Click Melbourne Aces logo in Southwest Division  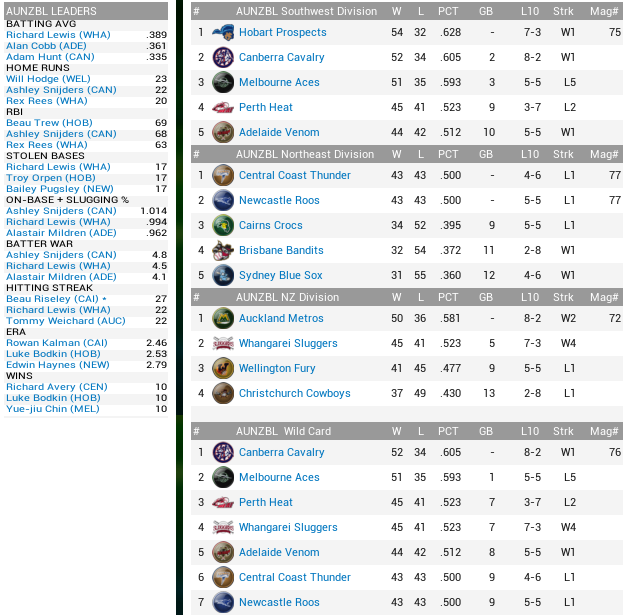223,82
